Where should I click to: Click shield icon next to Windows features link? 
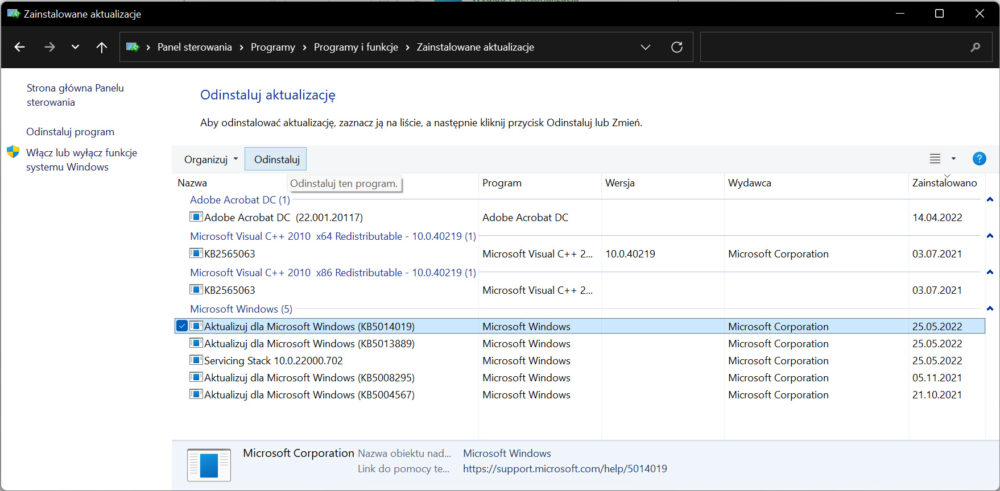click(13, 152)
